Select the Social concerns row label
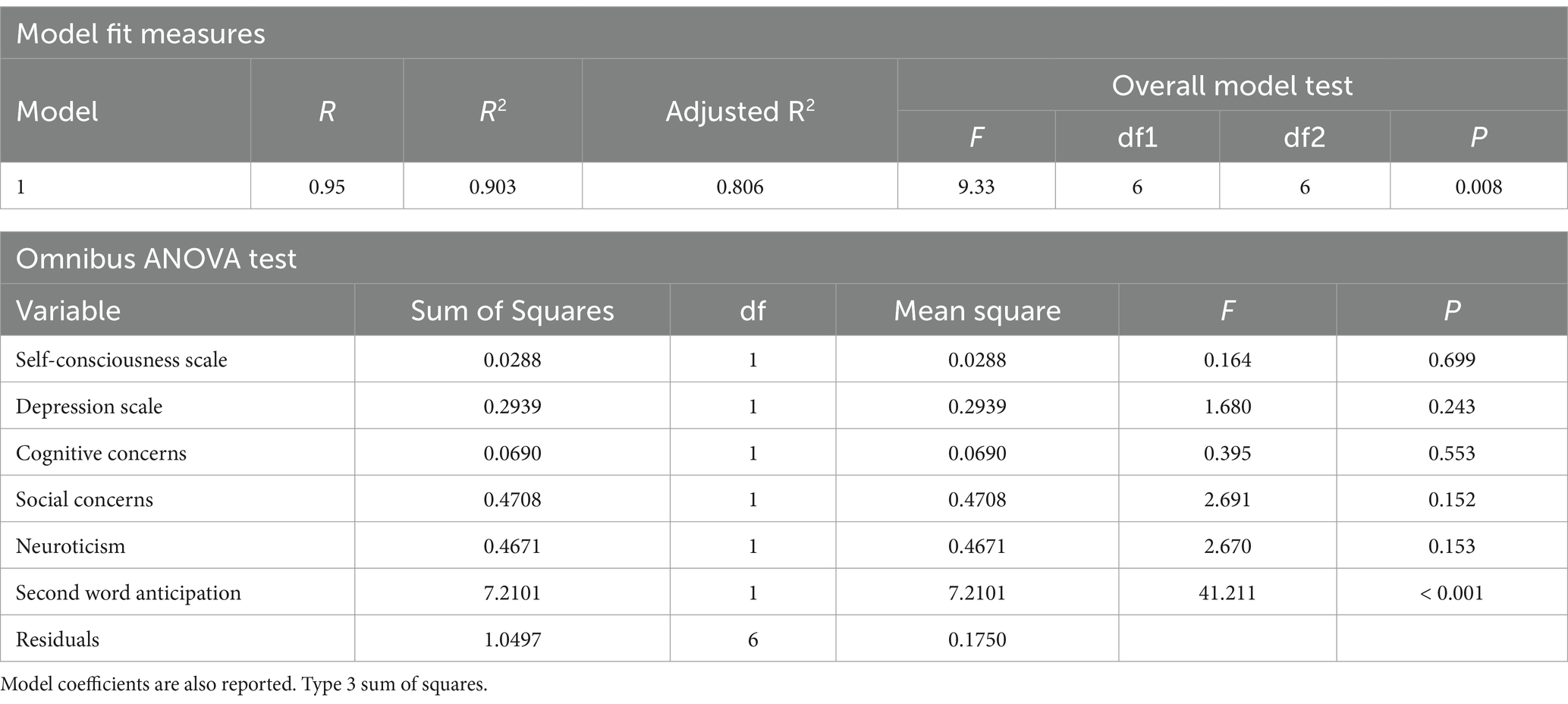1568x704 pixels. tap(84, 499)
